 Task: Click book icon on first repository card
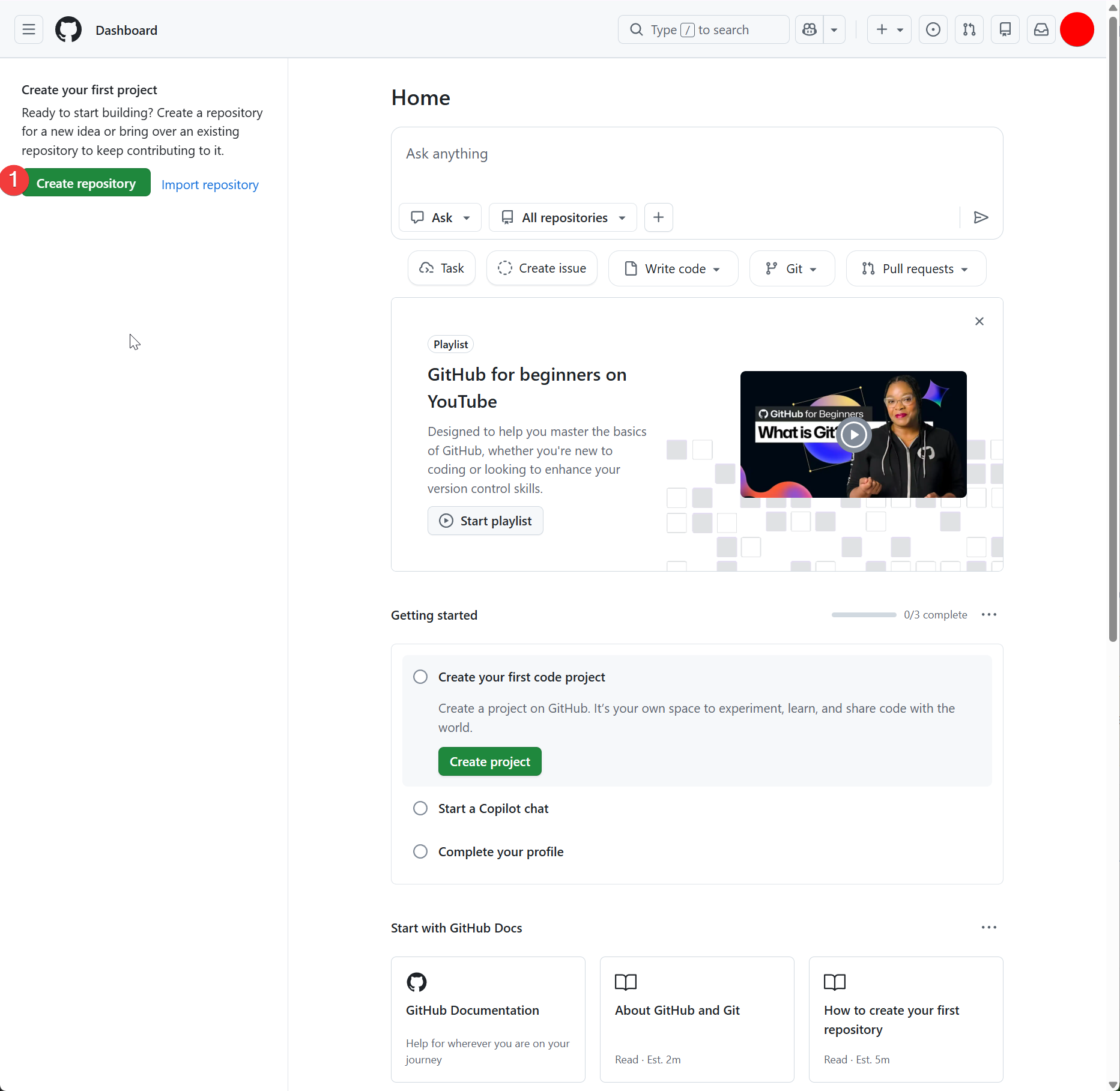click(835, 982)
